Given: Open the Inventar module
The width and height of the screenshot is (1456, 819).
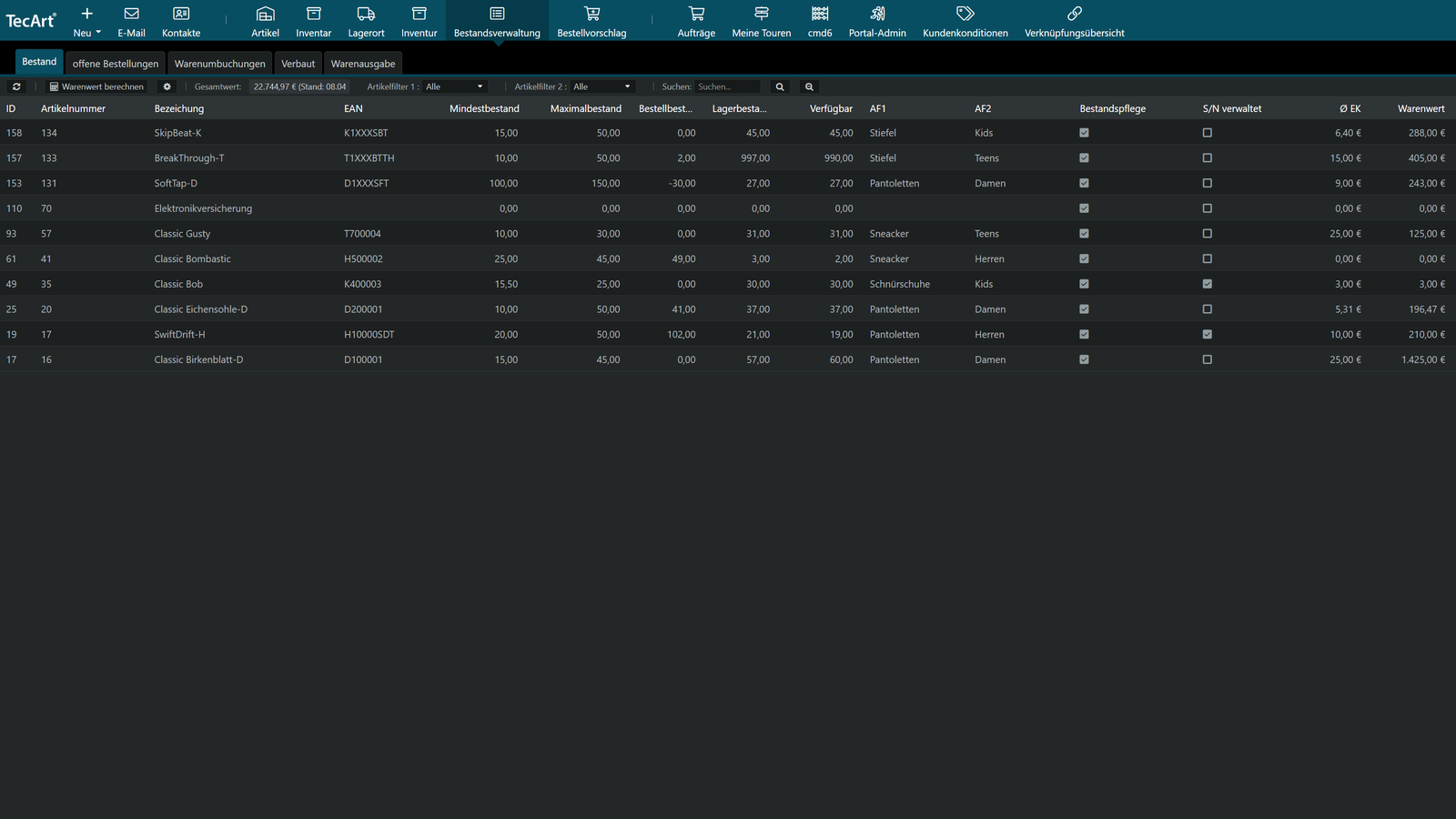Looking at the screenshot, I should pyautogui.click(x=313, y=21).
